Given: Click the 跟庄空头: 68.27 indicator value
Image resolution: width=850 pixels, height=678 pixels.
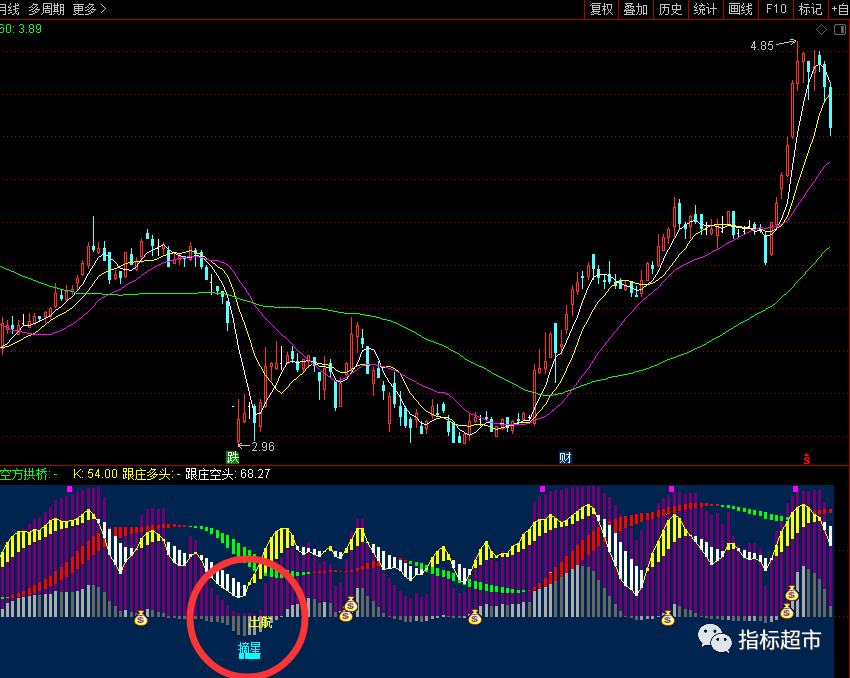Looking at the screenshot, I should coord(228,474).
